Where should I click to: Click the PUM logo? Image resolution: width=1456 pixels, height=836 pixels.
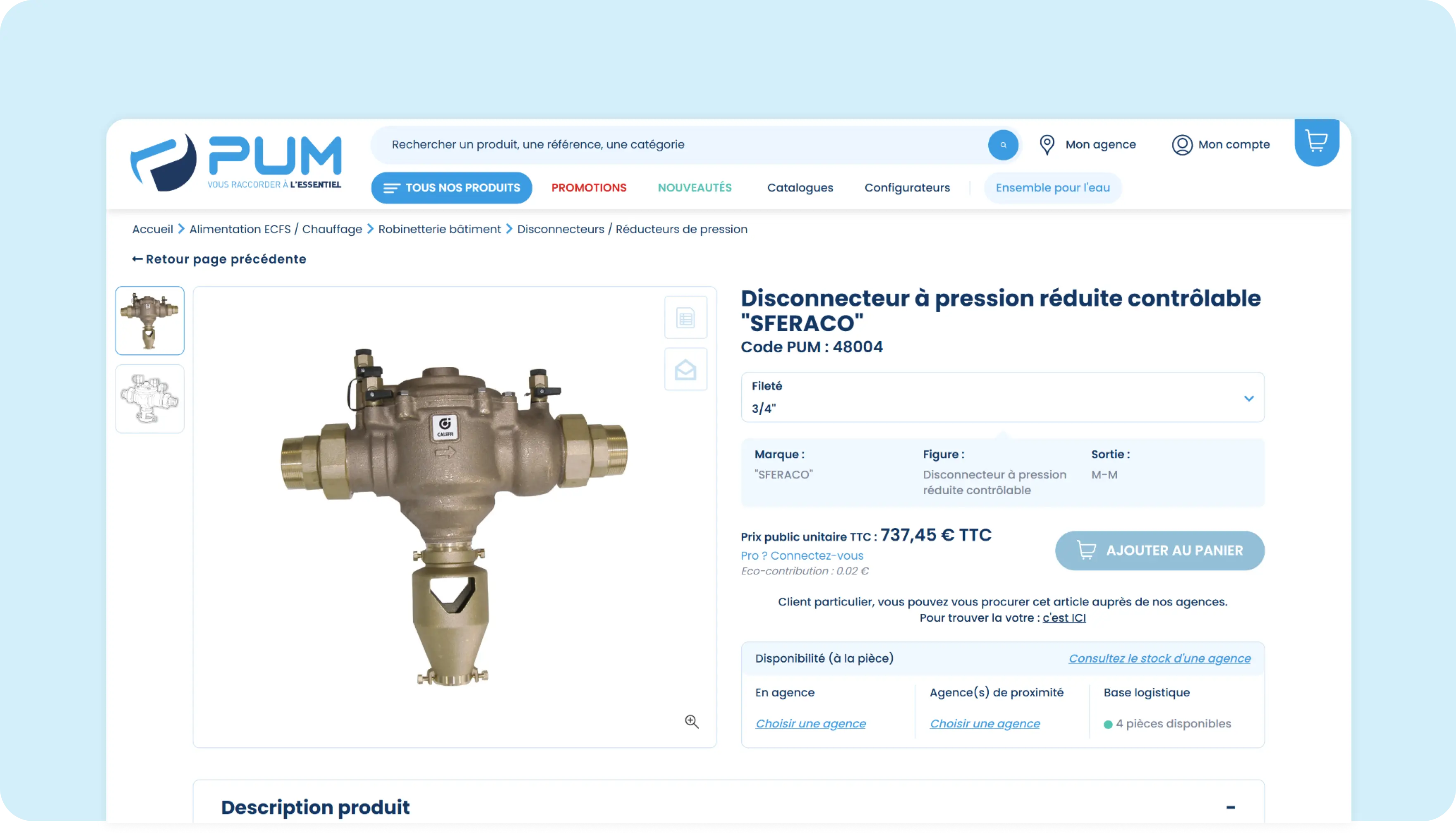236,162
